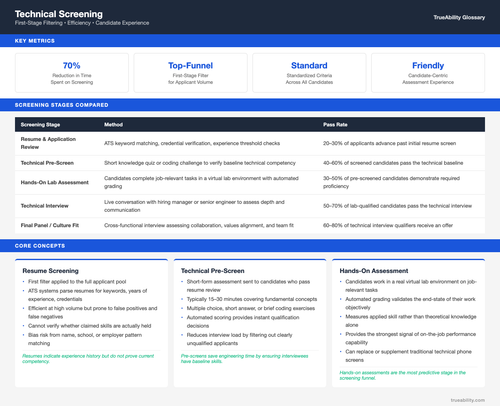Click 'Automated scoring provides instant qualification' bullet
Screen dimensions: 500x406
pos(243,321)
